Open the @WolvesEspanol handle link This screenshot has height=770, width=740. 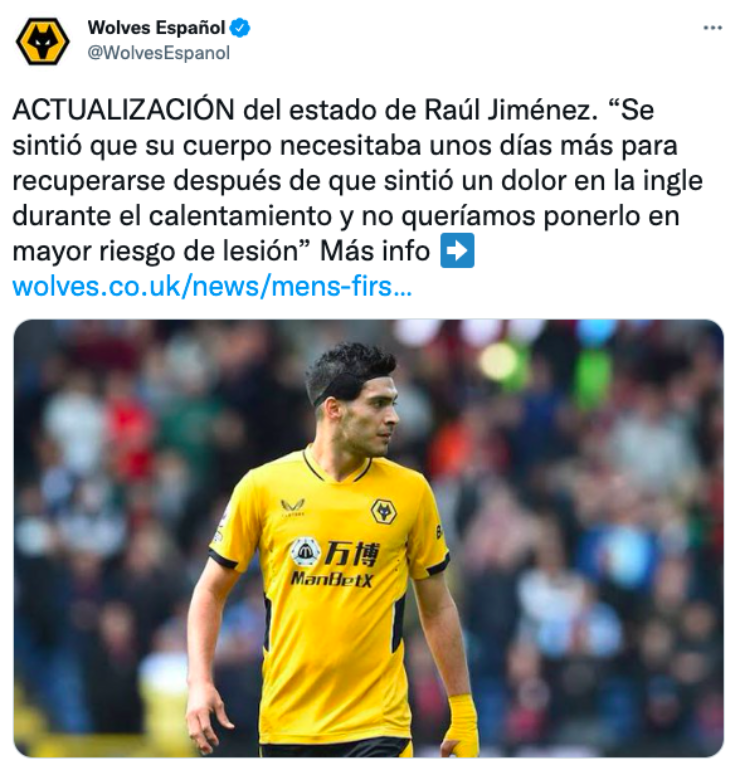click(159, 53)
